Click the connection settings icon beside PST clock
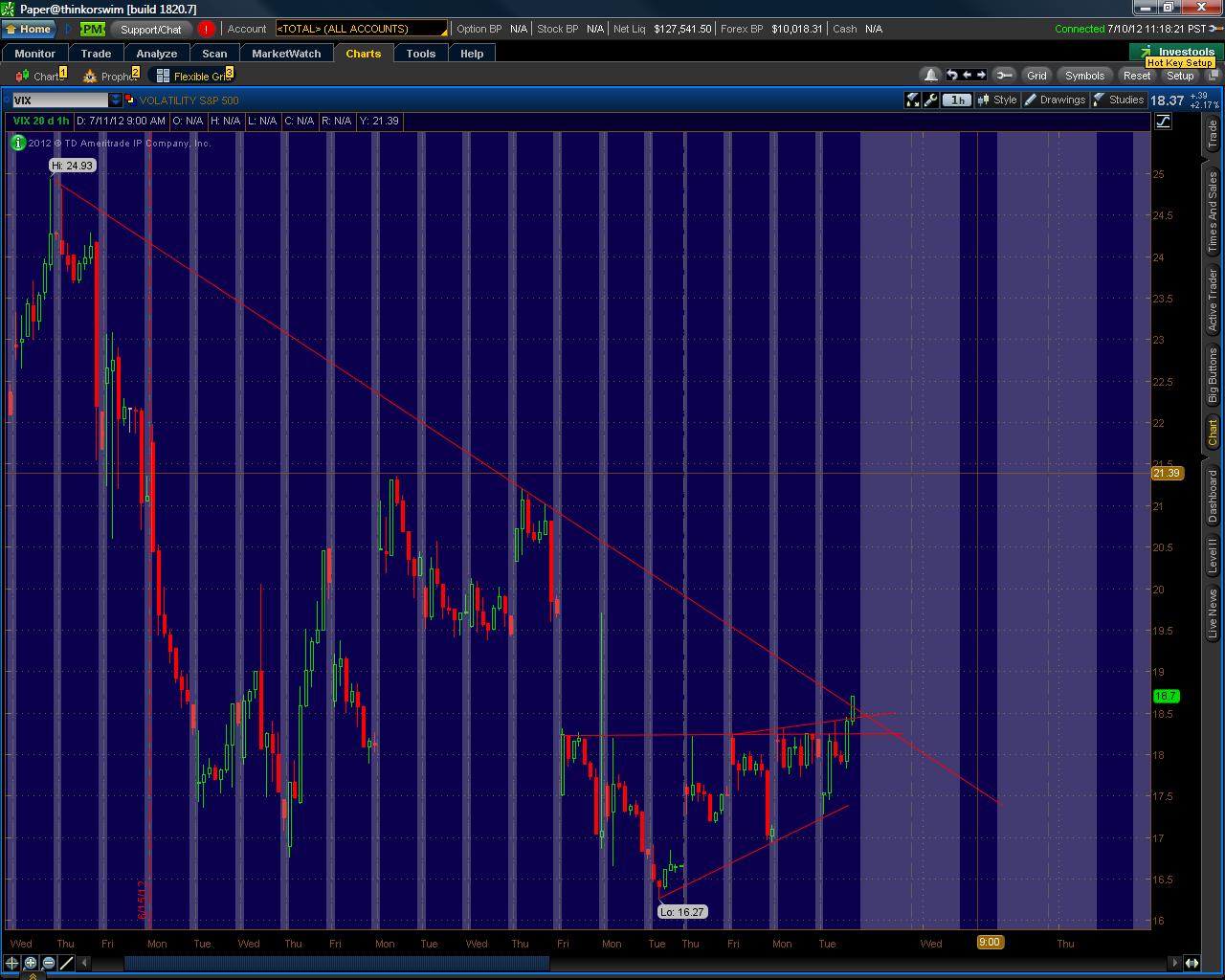The image size is (1225, 980). [x=1216, y=29]
